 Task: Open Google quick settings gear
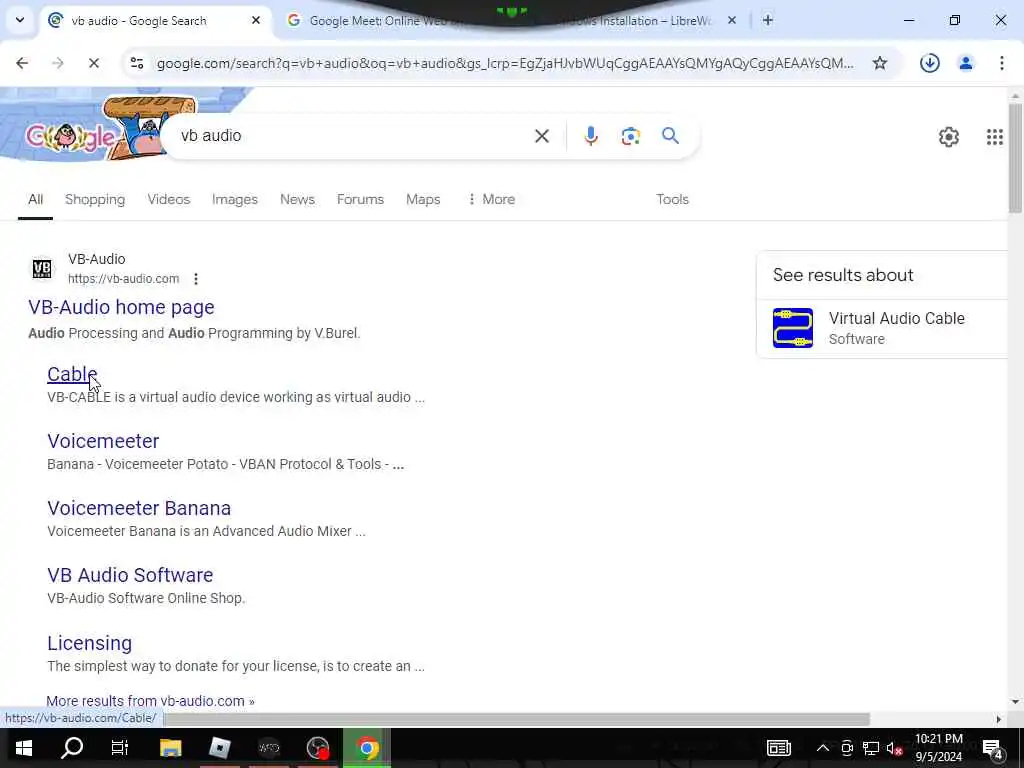(948, 136)
